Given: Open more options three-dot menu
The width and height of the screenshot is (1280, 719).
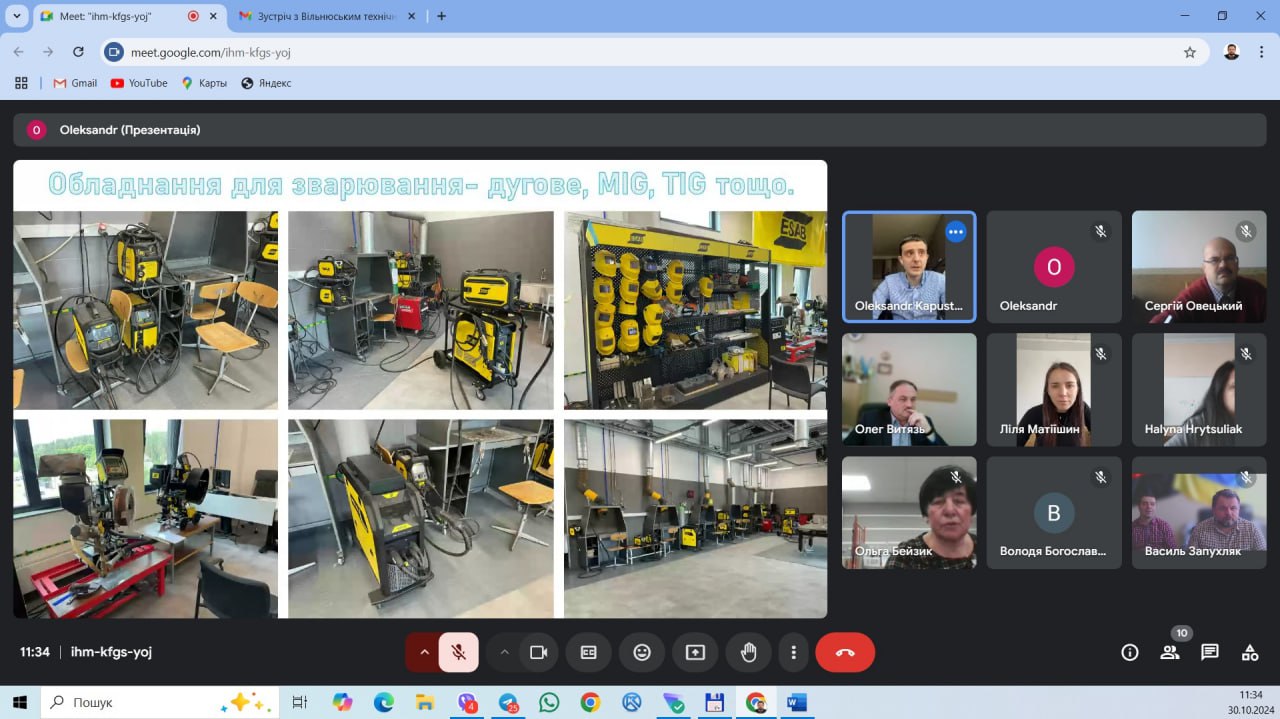Looking at the screenshot, I should coord(793,652).
